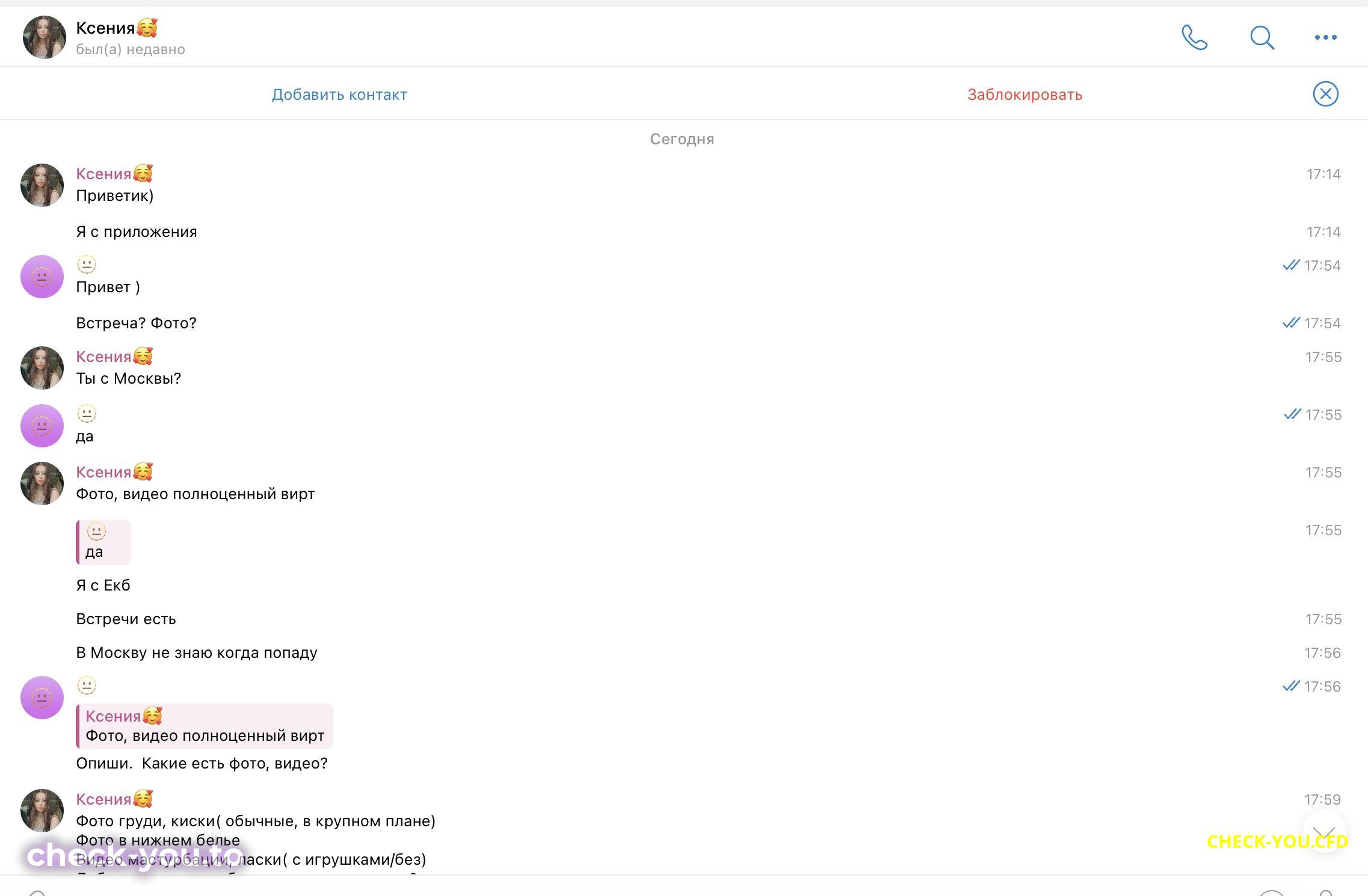The image size is (1368, 896).
Task: Open the three-dots more options menu
Action: coord(1325,37)
